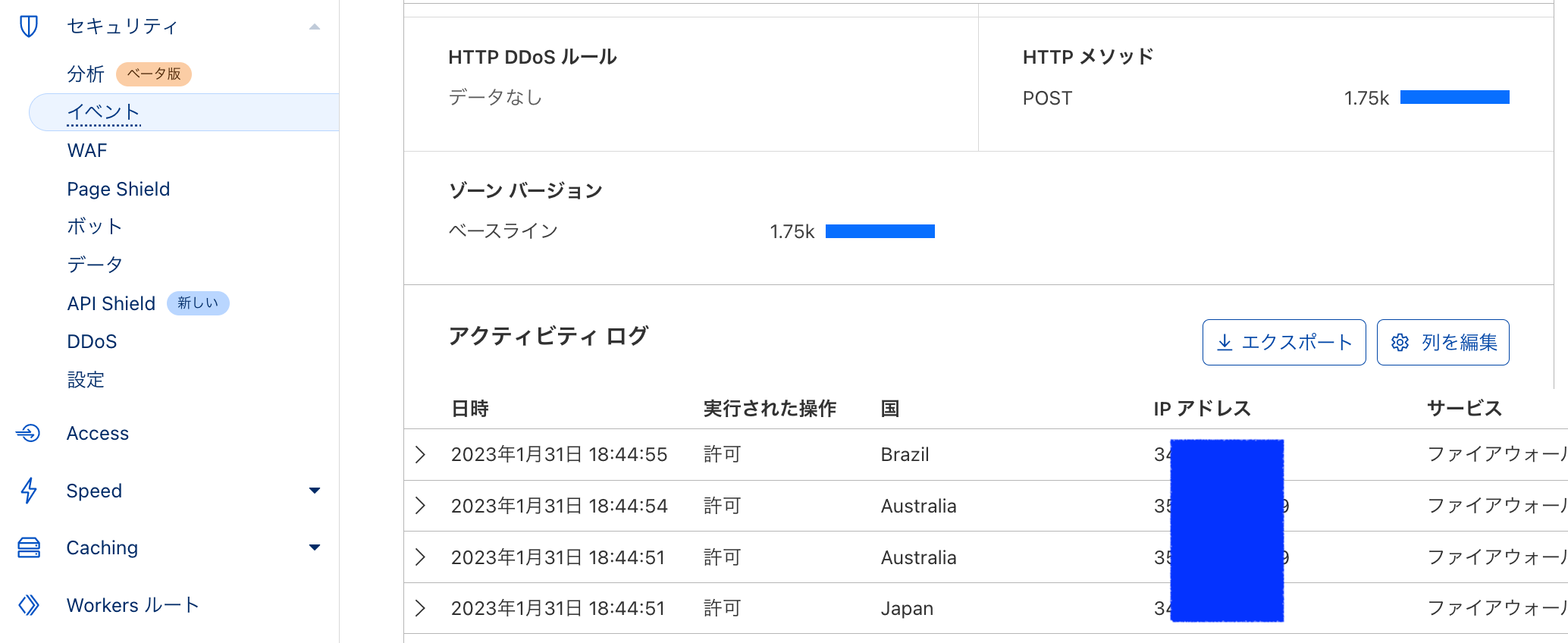Open the Page Shield menu item
This screenshot has width=1568, height=643.
(x=118, y=189)
